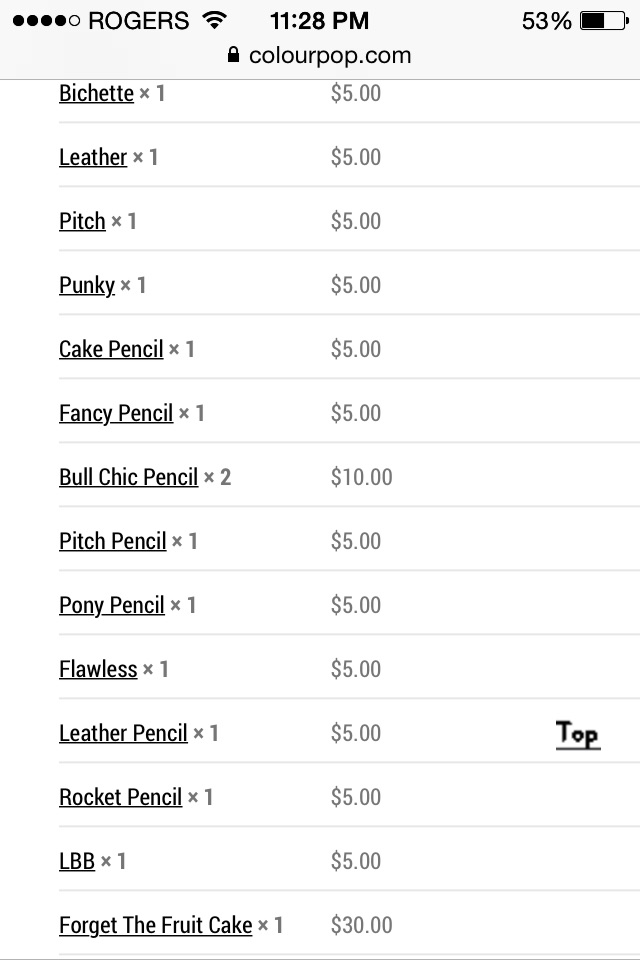The width and height of the screenshot is (640, 960).
Task: Open the Pitch product link
Action: click(x=83, y=221)
